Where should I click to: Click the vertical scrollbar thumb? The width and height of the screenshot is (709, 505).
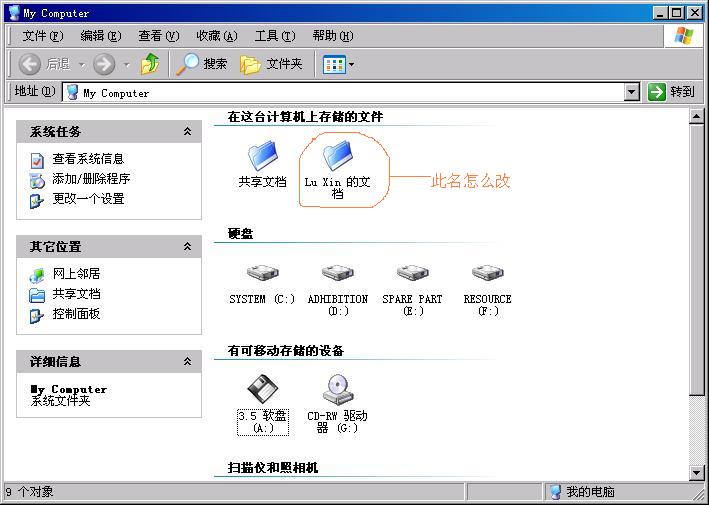696,260
